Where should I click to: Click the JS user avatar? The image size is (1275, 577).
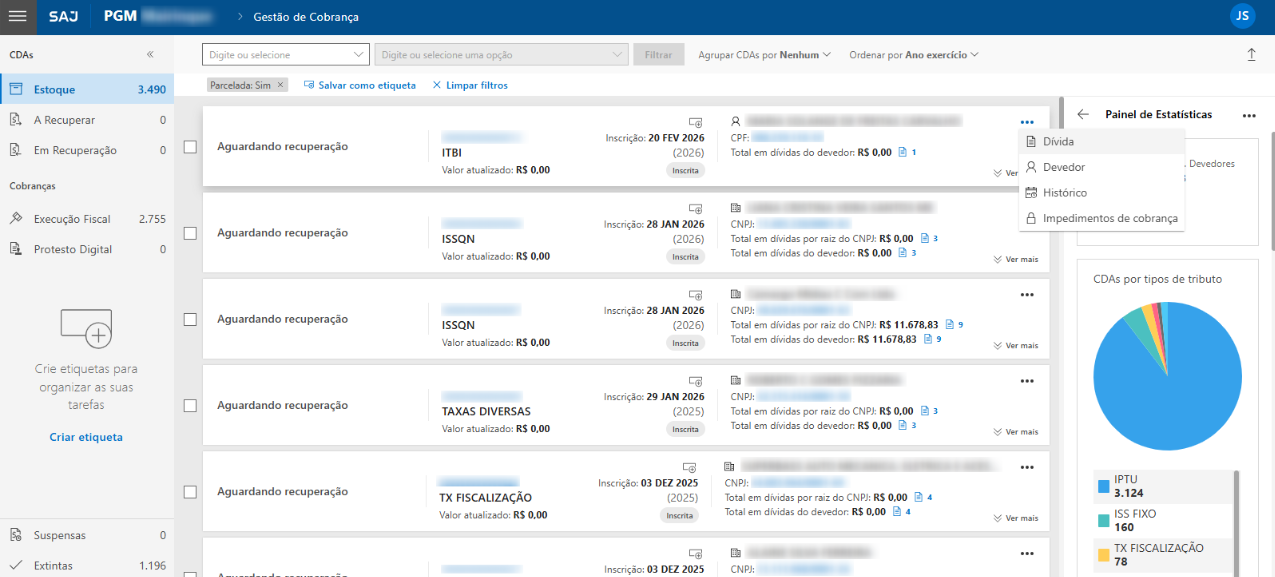click(1242, 16)
